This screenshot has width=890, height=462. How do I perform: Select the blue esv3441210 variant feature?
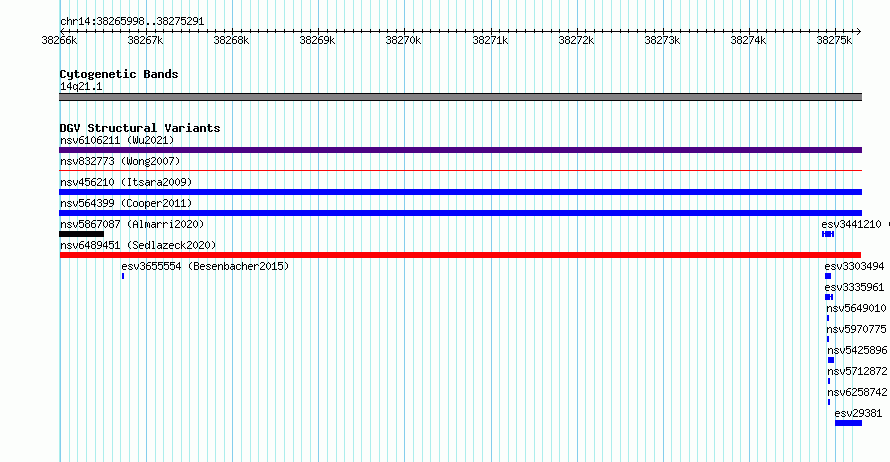828,234
